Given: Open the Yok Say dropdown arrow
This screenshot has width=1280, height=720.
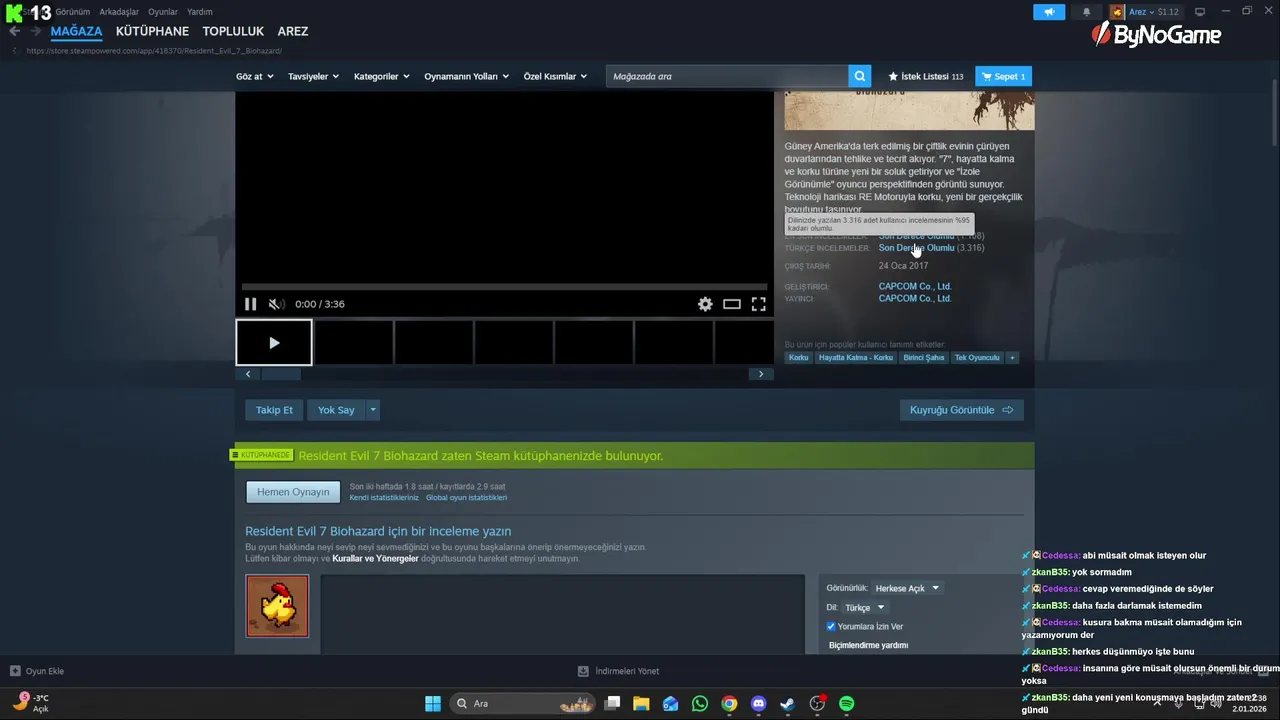Looking at the screenshot, I should click(373, 410).
